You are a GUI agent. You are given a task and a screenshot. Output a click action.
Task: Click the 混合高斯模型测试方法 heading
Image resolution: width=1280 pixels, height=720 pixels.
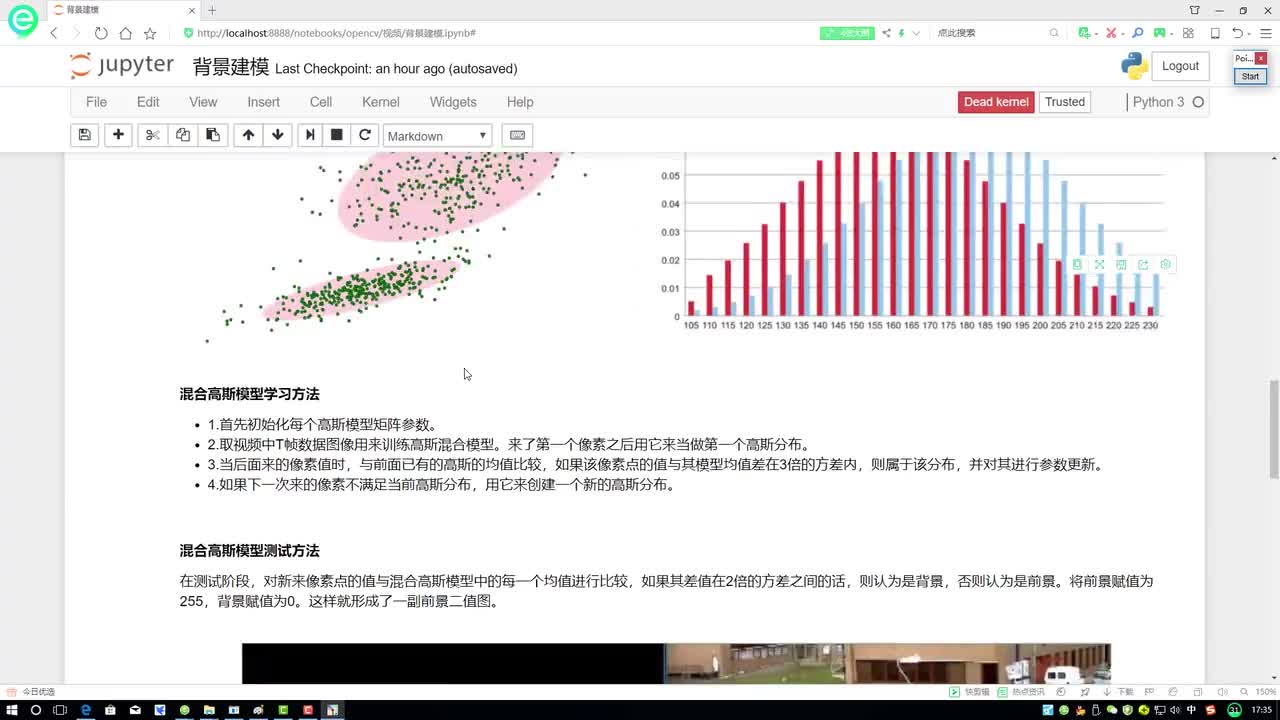tap(250, 551)
